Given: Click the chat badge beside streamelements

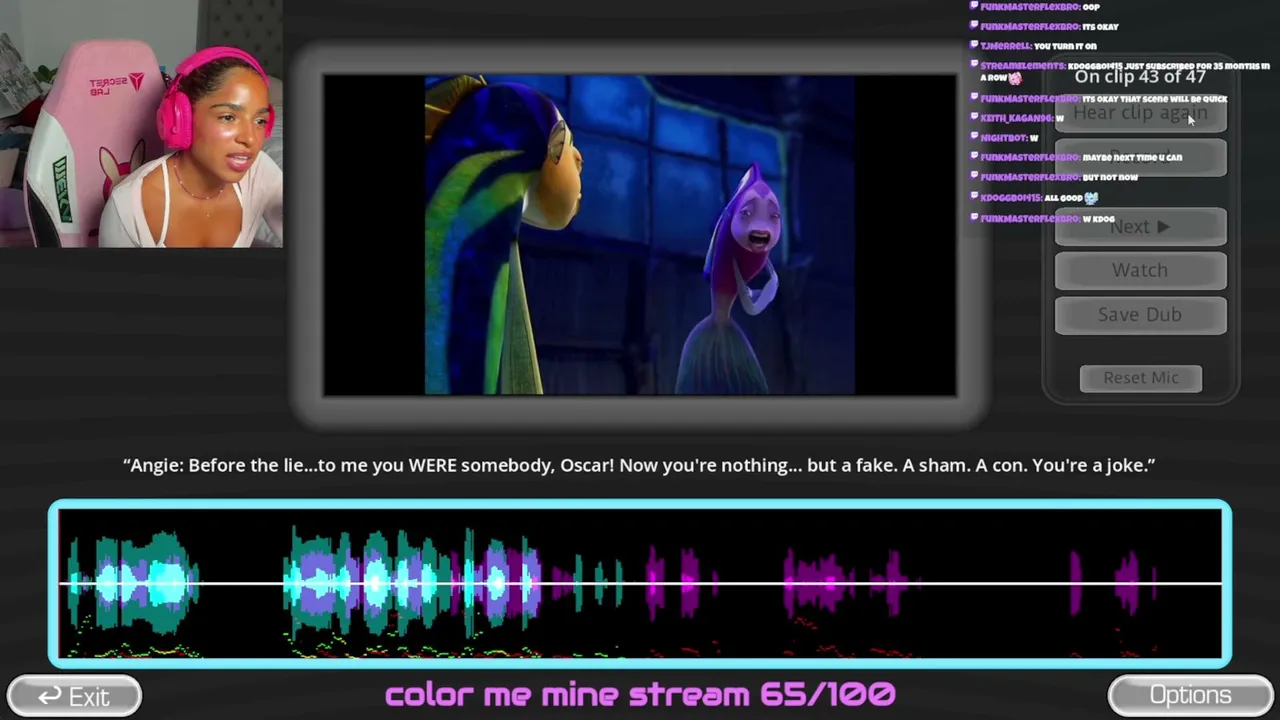Looking at the screenshot, I should (x=974, y=65).
